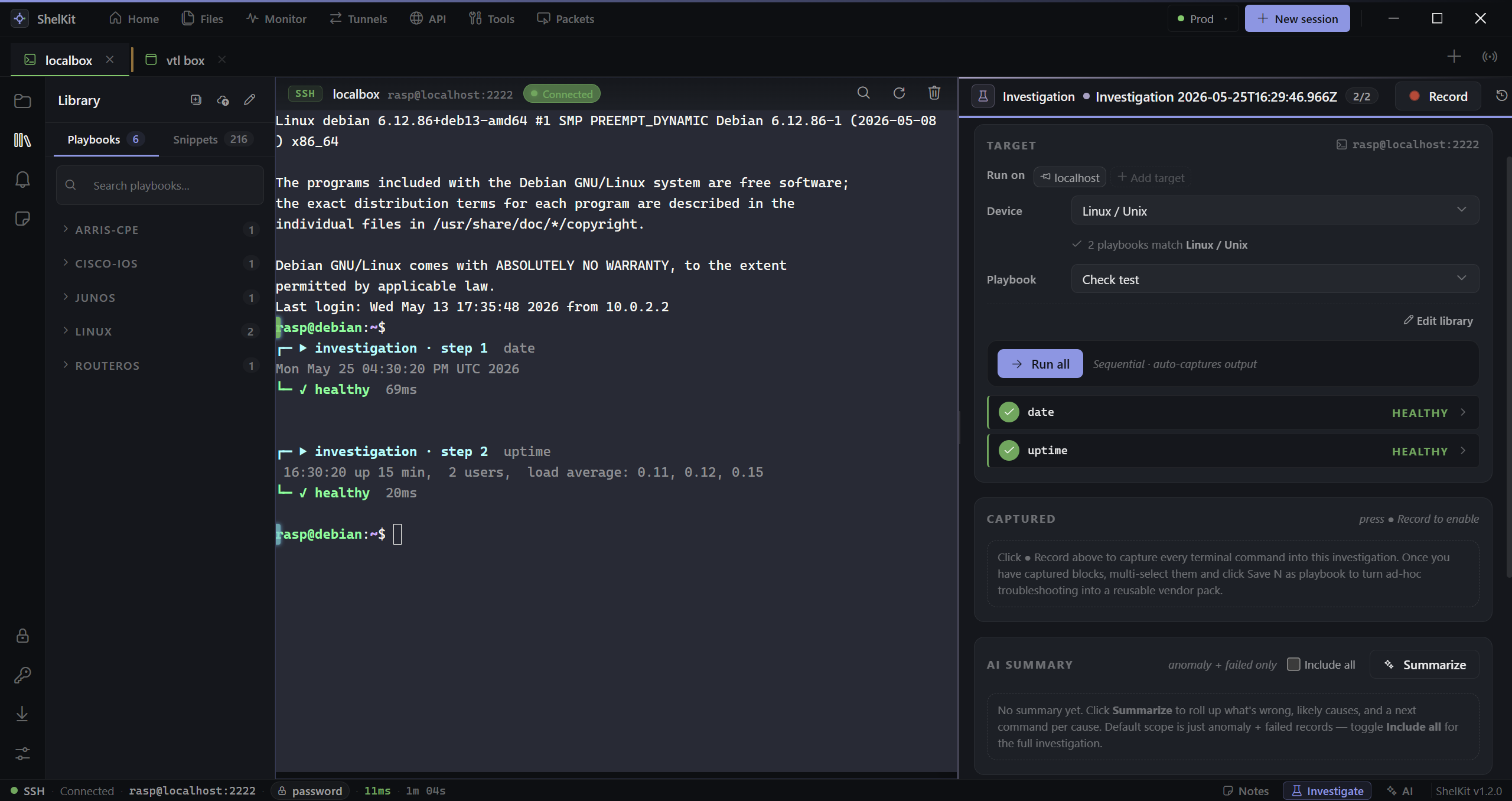1512x801 pixels.
Task: Click the 2/2 step counter badge
Action: point(1362,96)
